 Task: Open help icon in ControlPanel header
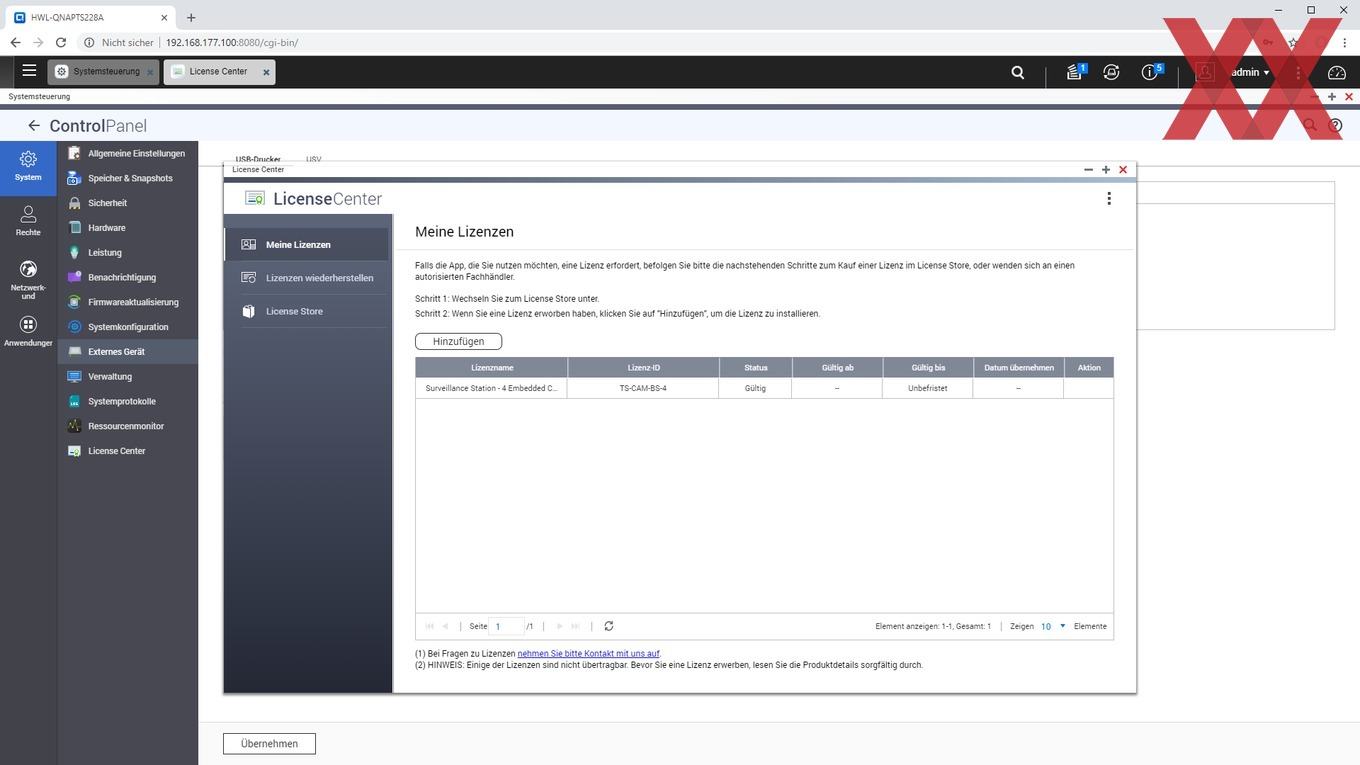click(1335, 126)
